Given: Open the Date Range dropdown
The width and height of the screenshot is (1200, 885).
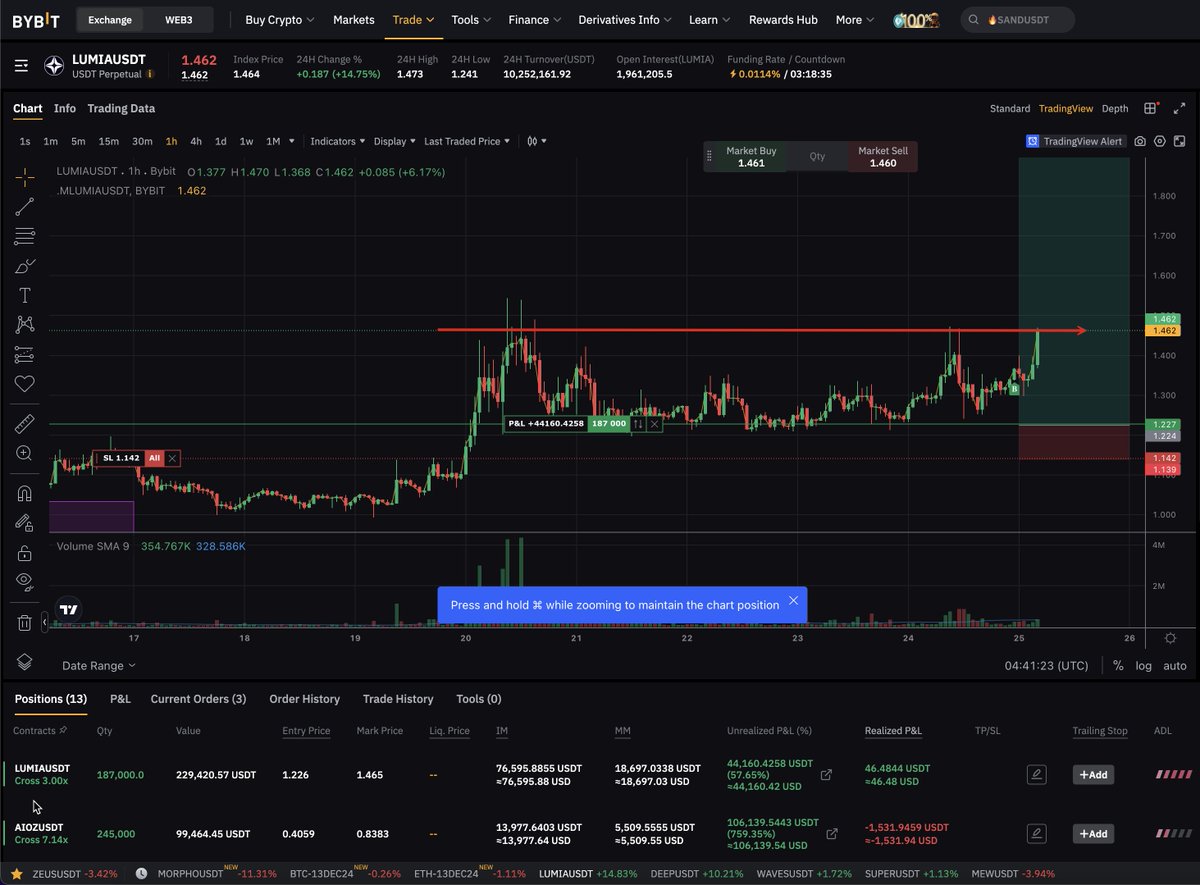Looking at the screenshot, I should tap(99, 665).
